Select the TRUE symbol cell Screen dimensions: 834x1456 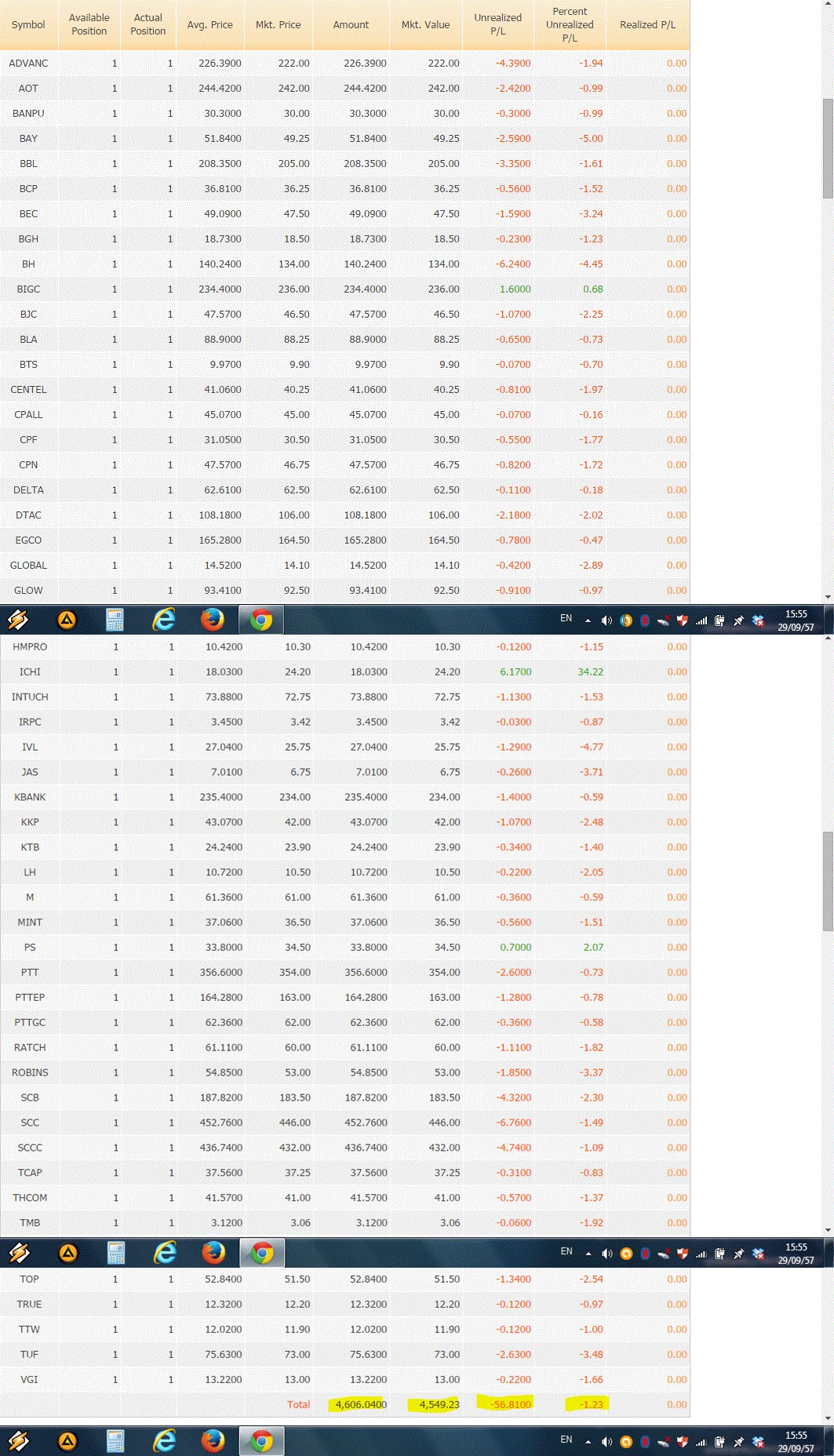(29, 1304)
